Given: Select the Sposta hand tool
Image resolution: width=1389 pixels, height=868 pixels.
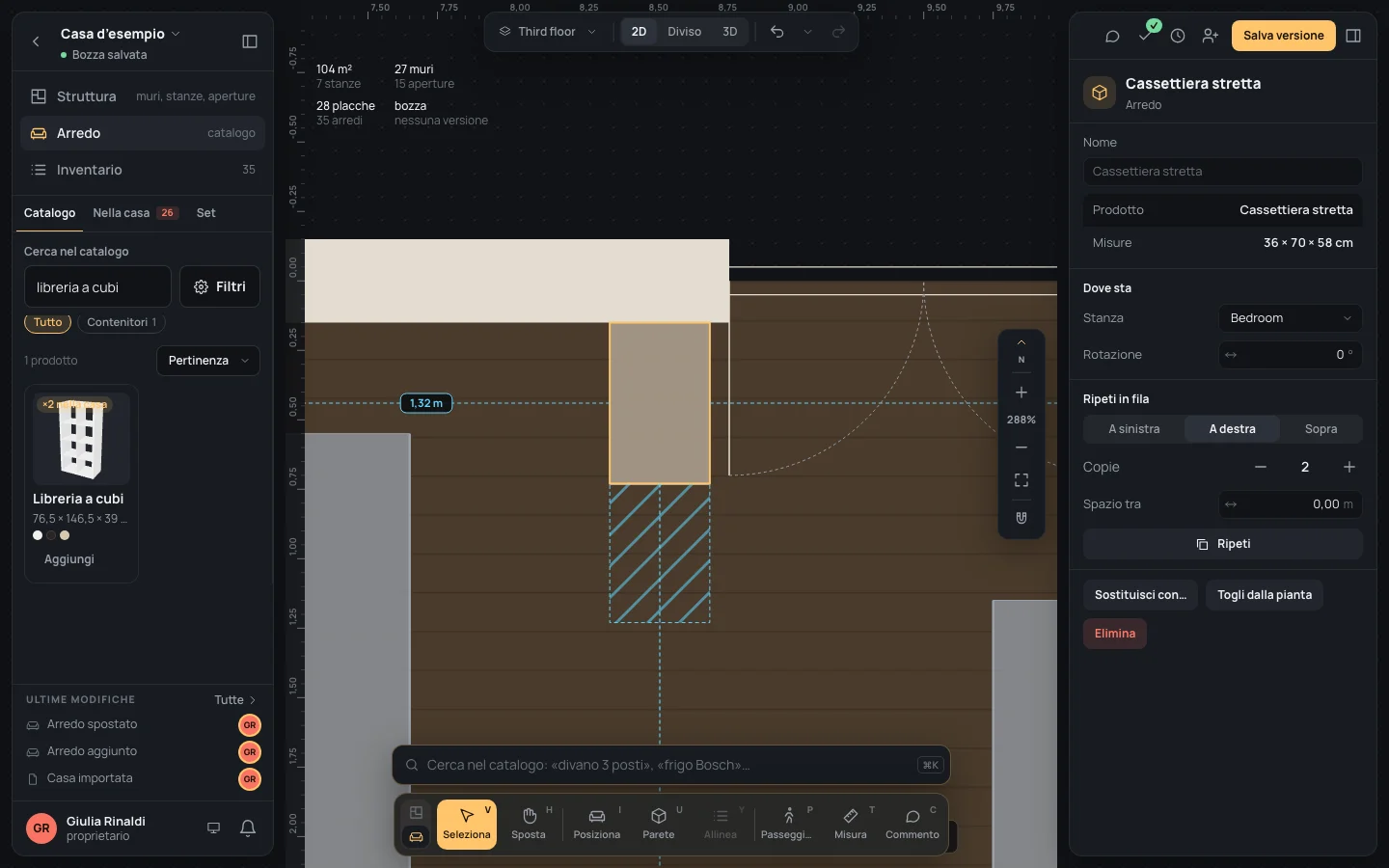Looking at the screenshot, I should (x=529, y=824).
